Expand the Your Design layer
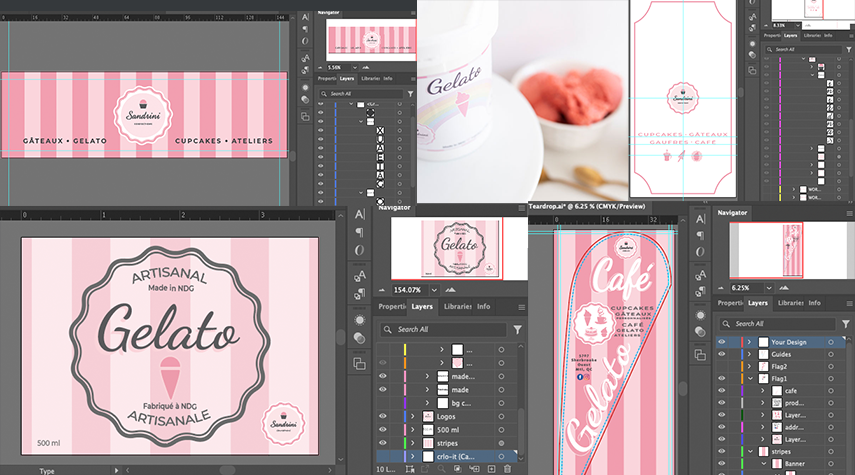Image resolution: width=855 pixels, height=475 pixels. [x=750, y=342]
